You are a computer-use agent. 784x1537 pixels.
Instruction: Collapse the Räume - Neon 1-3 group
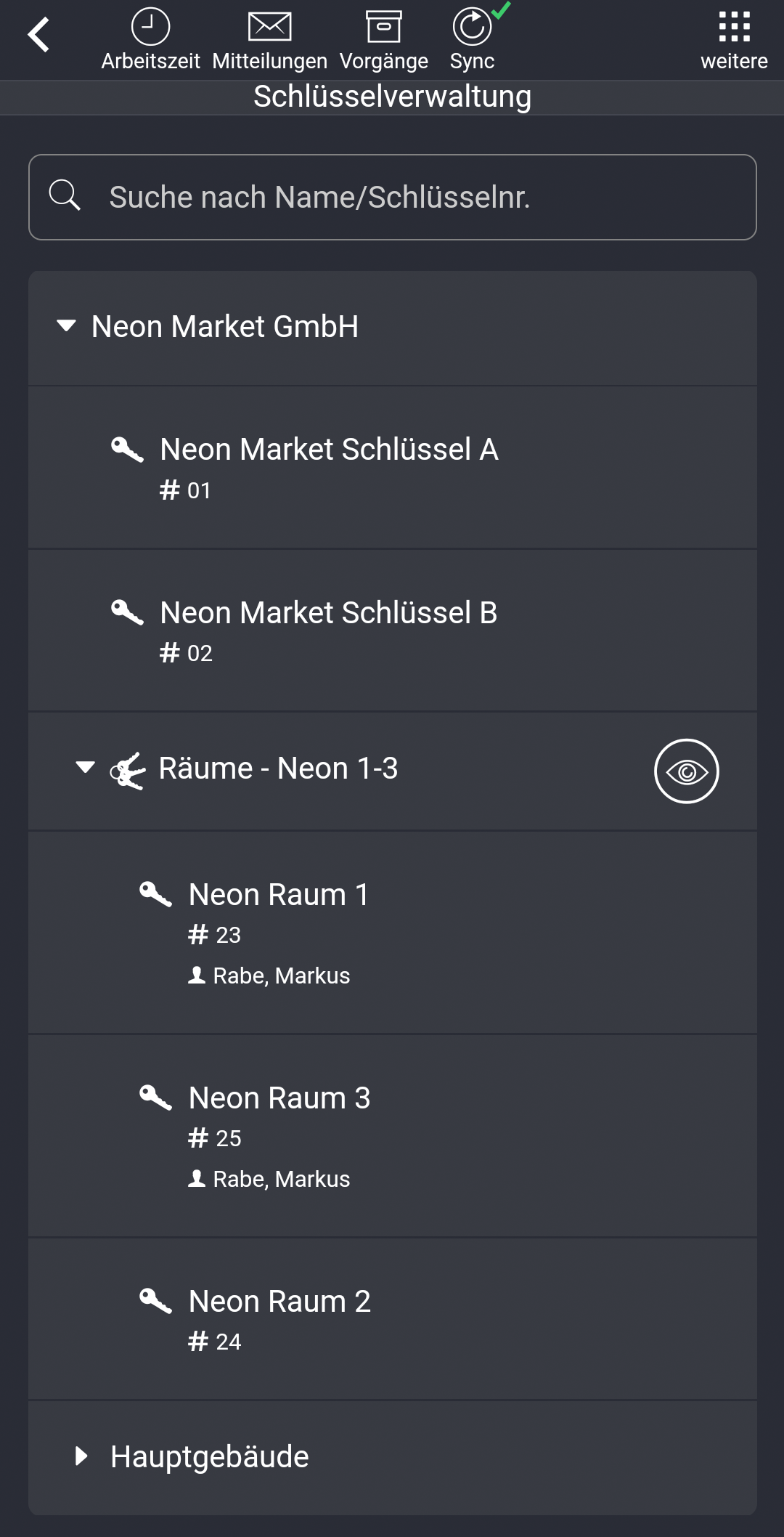pos(85,767)
